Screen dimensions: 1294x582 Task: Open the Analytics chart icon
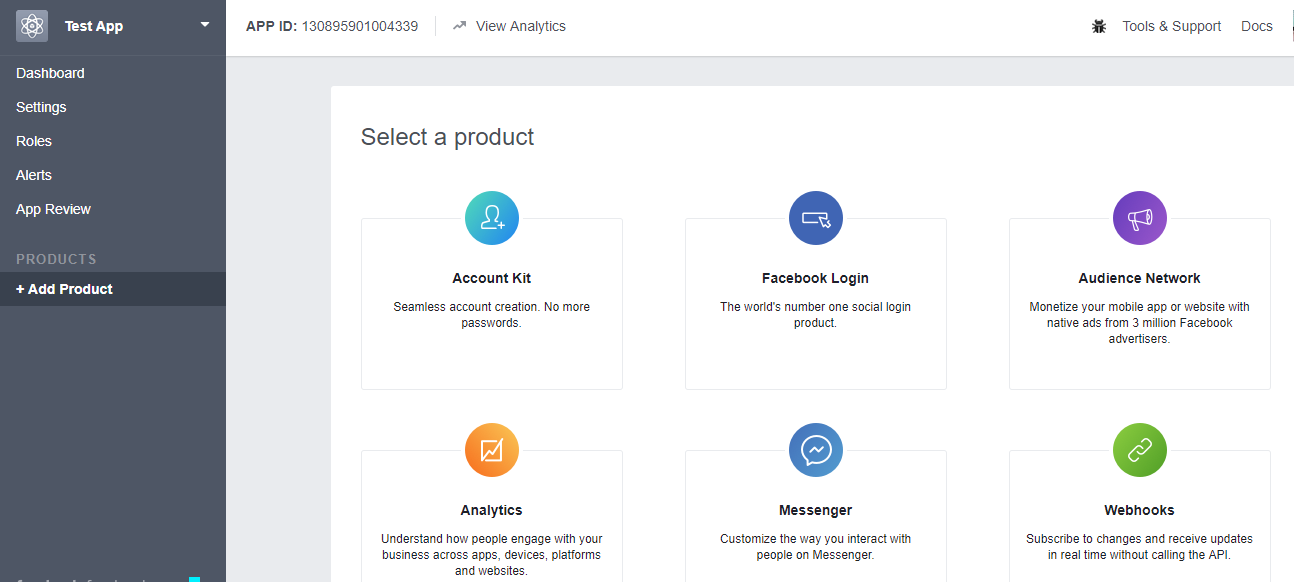click(492, 450)
